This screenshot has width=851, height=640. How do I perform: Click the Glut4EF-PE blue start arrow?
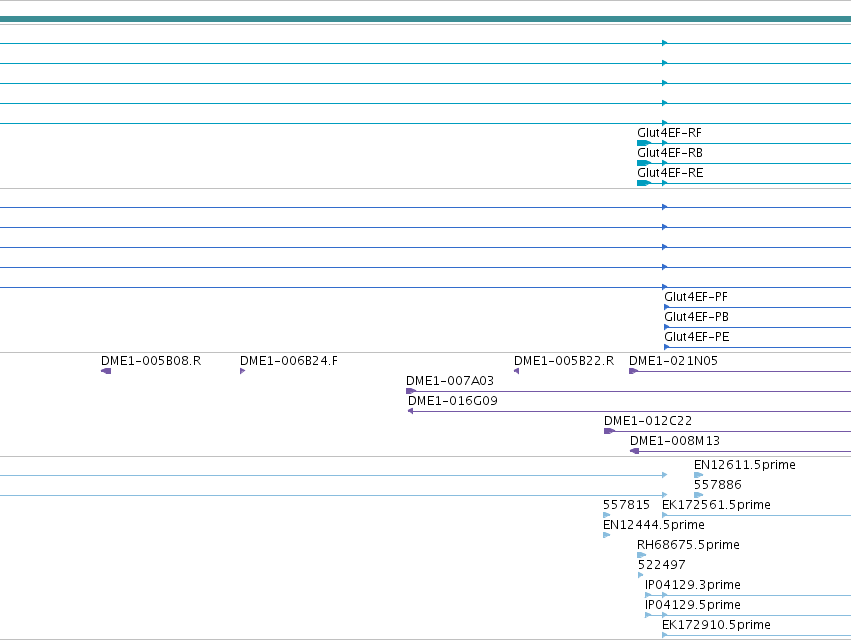(667, 347)
